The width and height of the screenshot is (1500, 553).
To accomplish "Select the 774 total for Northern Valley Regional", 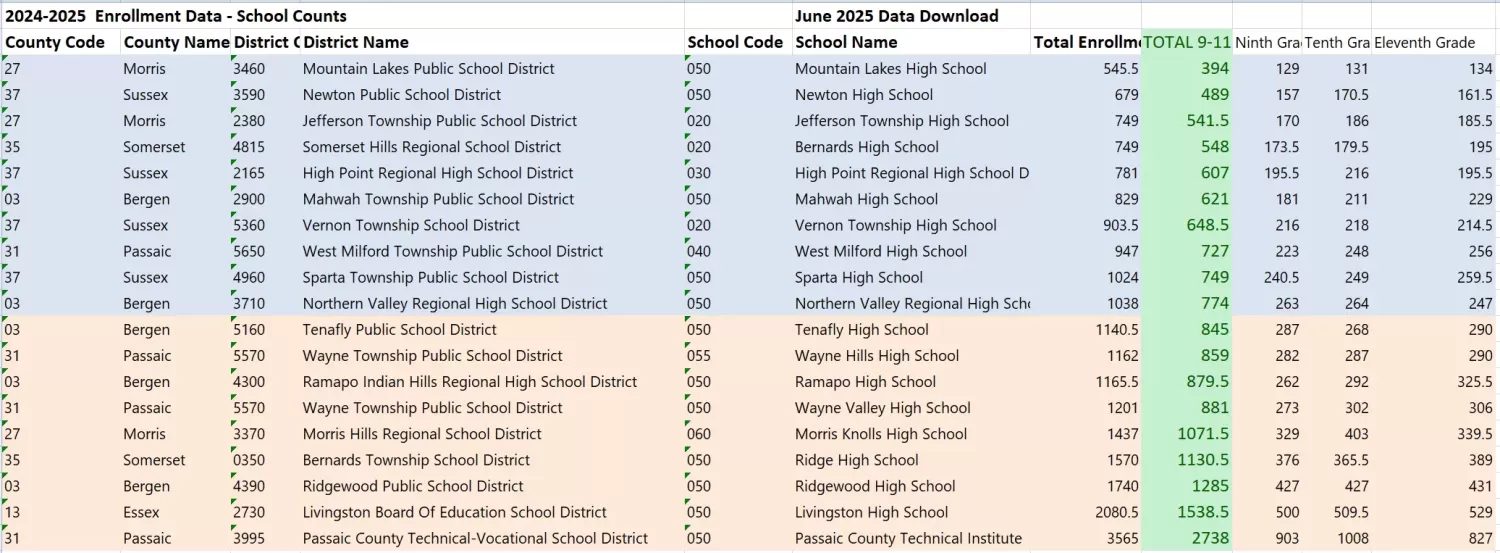I will point(1186,303).
